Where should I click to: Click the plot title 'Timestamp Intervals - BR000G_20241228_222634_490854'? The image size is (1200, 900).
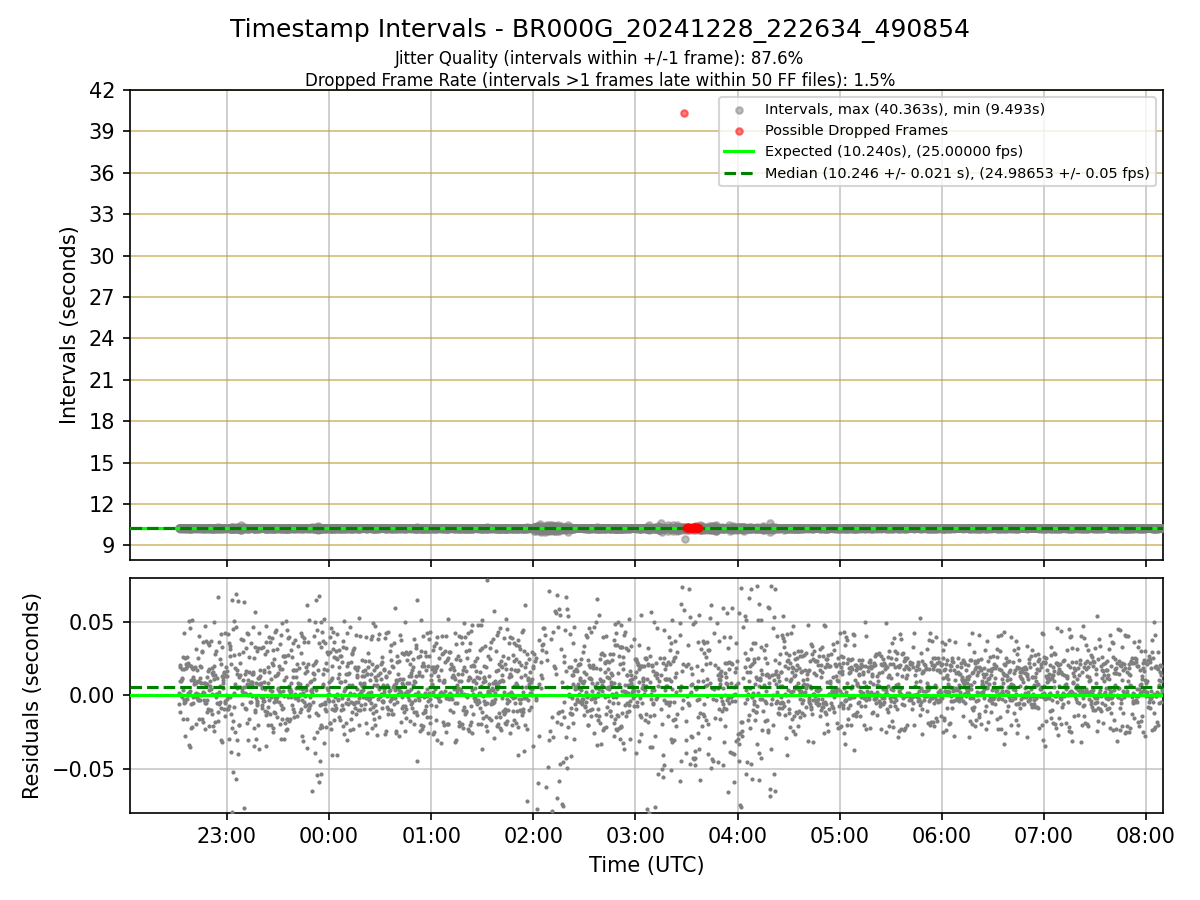(x=599, y=29)
